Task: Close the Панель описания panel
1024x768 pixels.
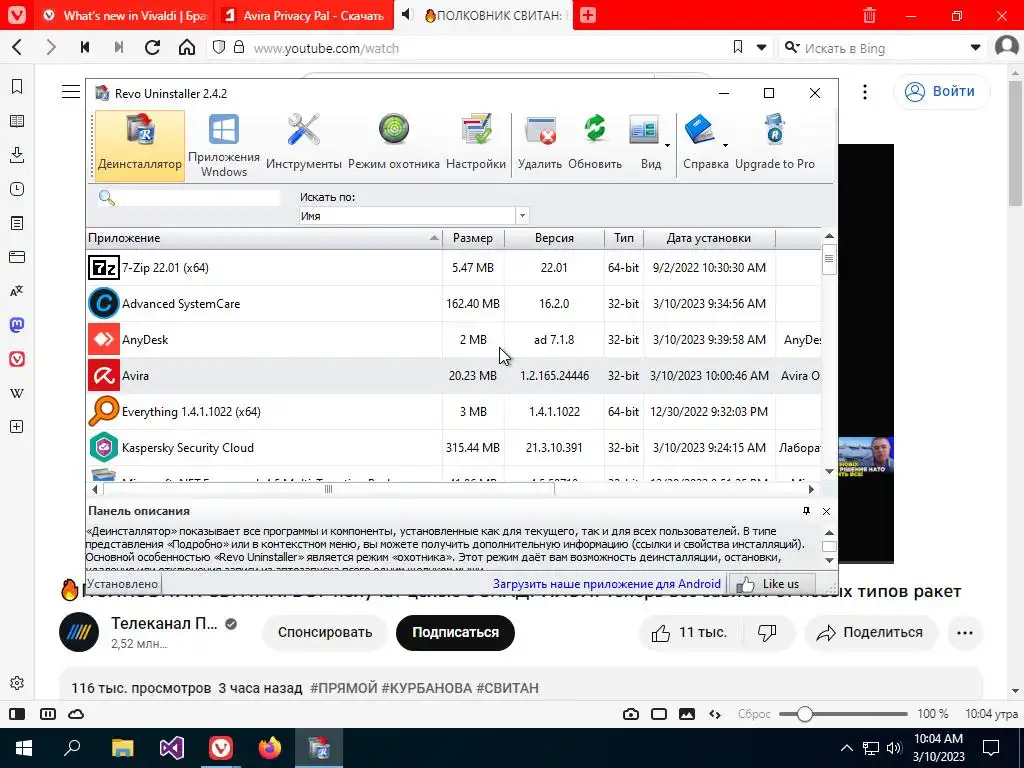Action: pyautogui.click(x=826, y=511)
